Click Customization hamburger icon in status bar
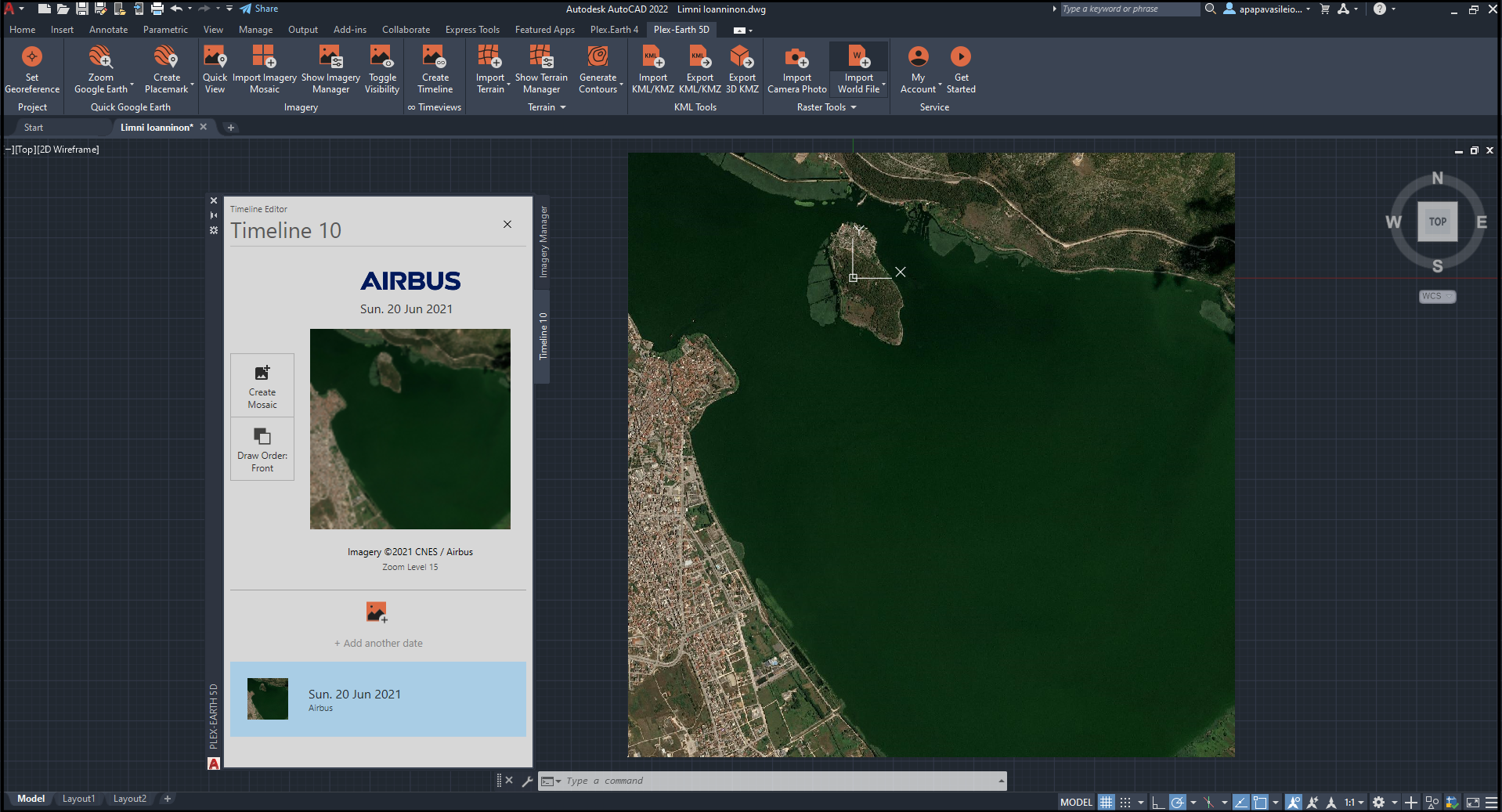 pos(1491,802)
